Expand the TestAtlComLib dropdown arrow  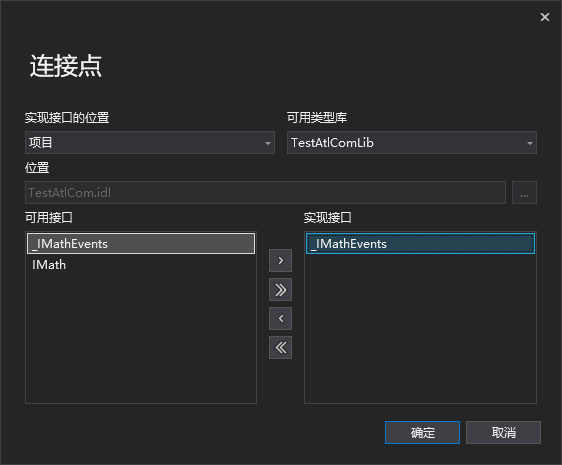click(529, 143)
